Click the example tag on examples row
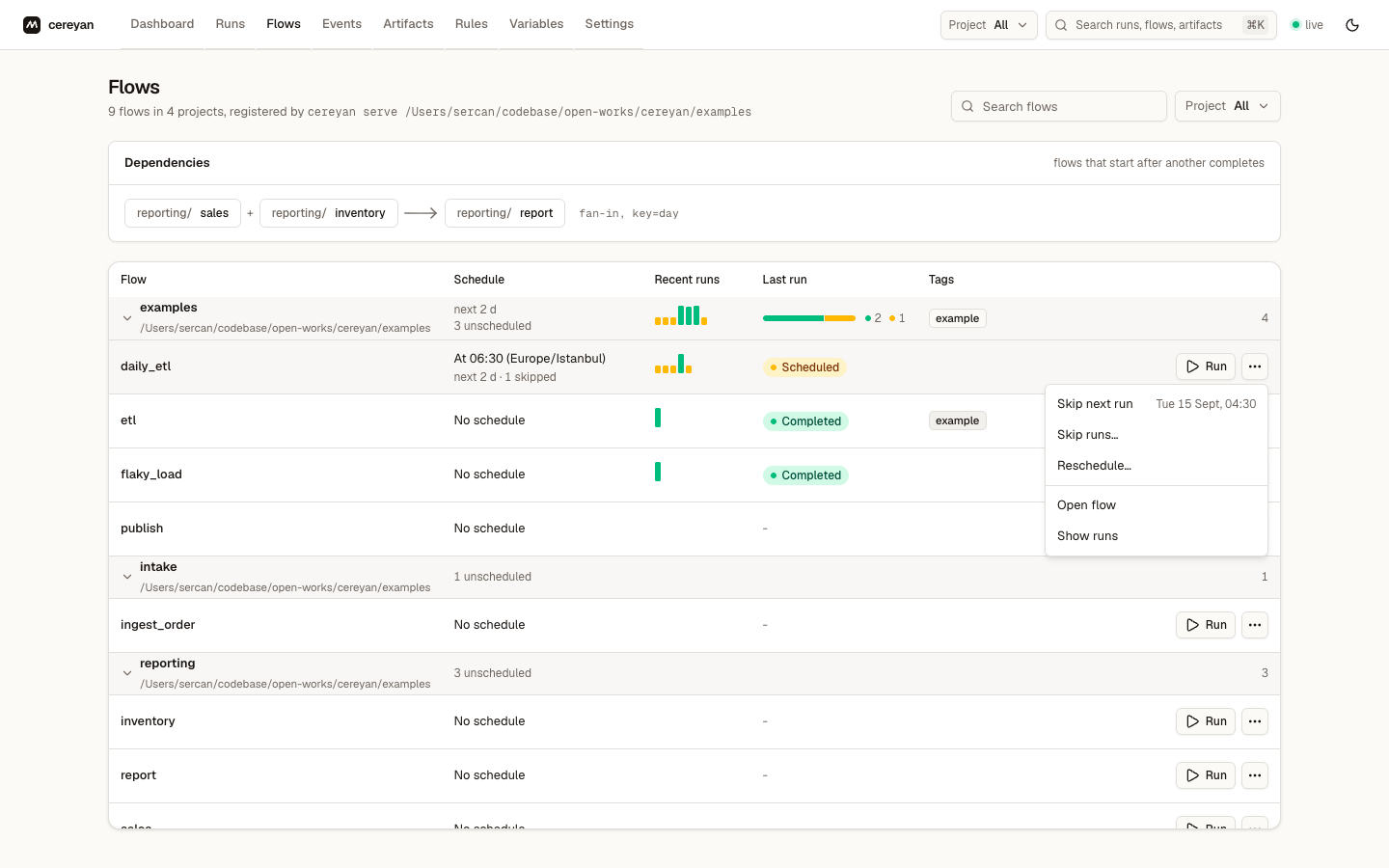 [x=957, y=318]
